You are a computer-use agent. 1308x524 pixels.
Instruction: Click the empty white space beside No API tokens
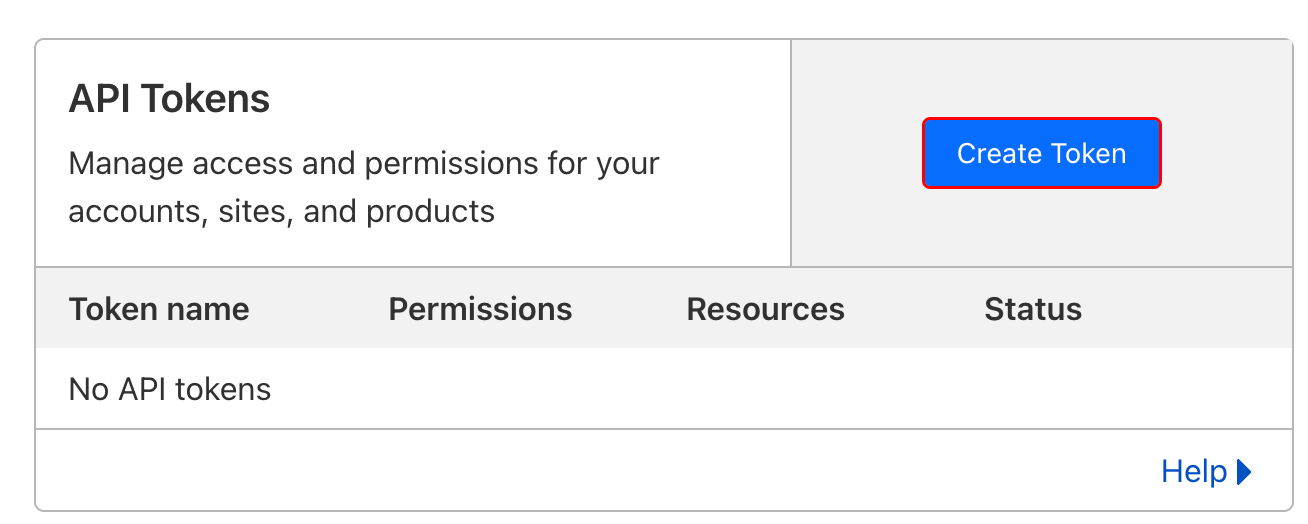point(781,388)
